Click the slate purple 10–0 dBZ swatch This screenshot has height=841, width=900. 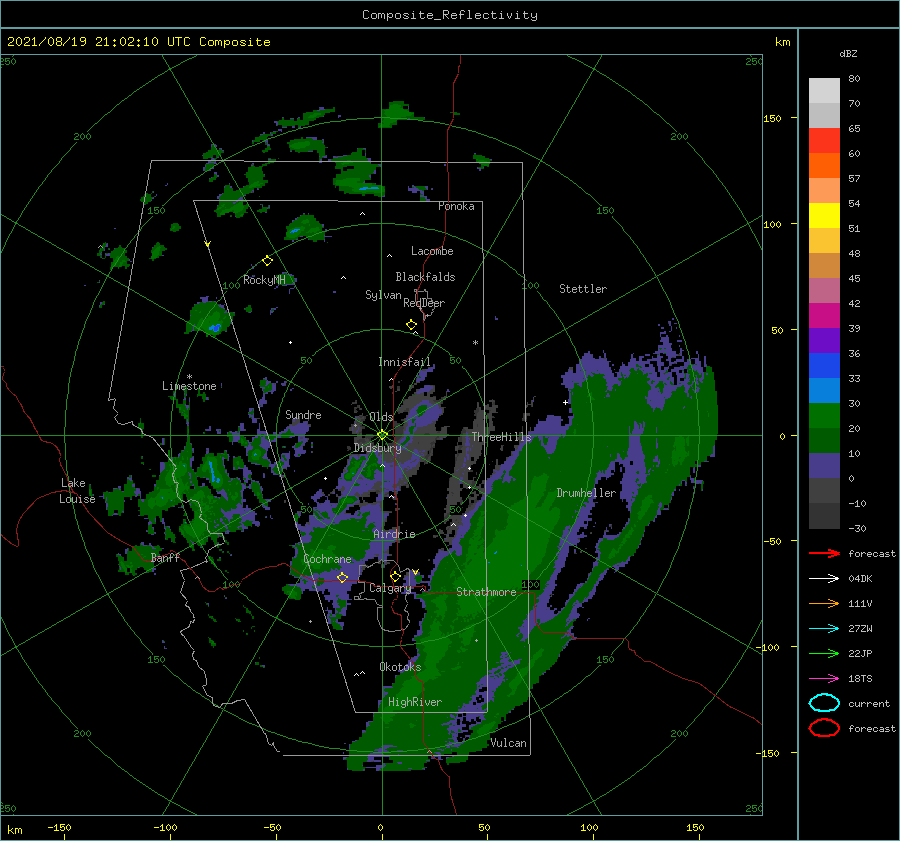(824, 466)
